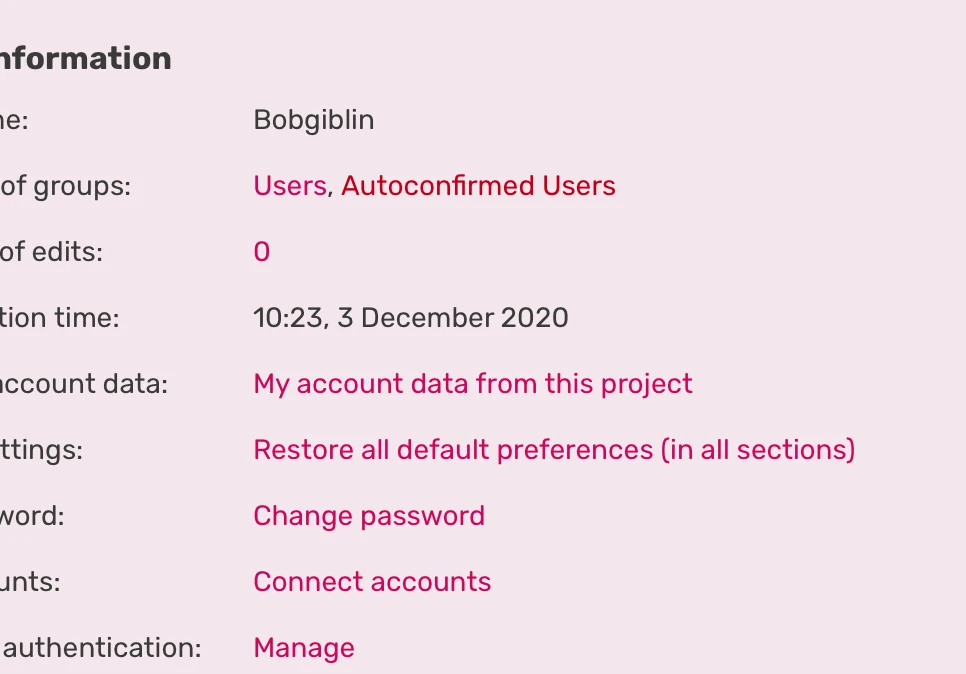This screenshot has width=966, height=674.
Task: Click the registration time row label
Action: click(59, 318)
